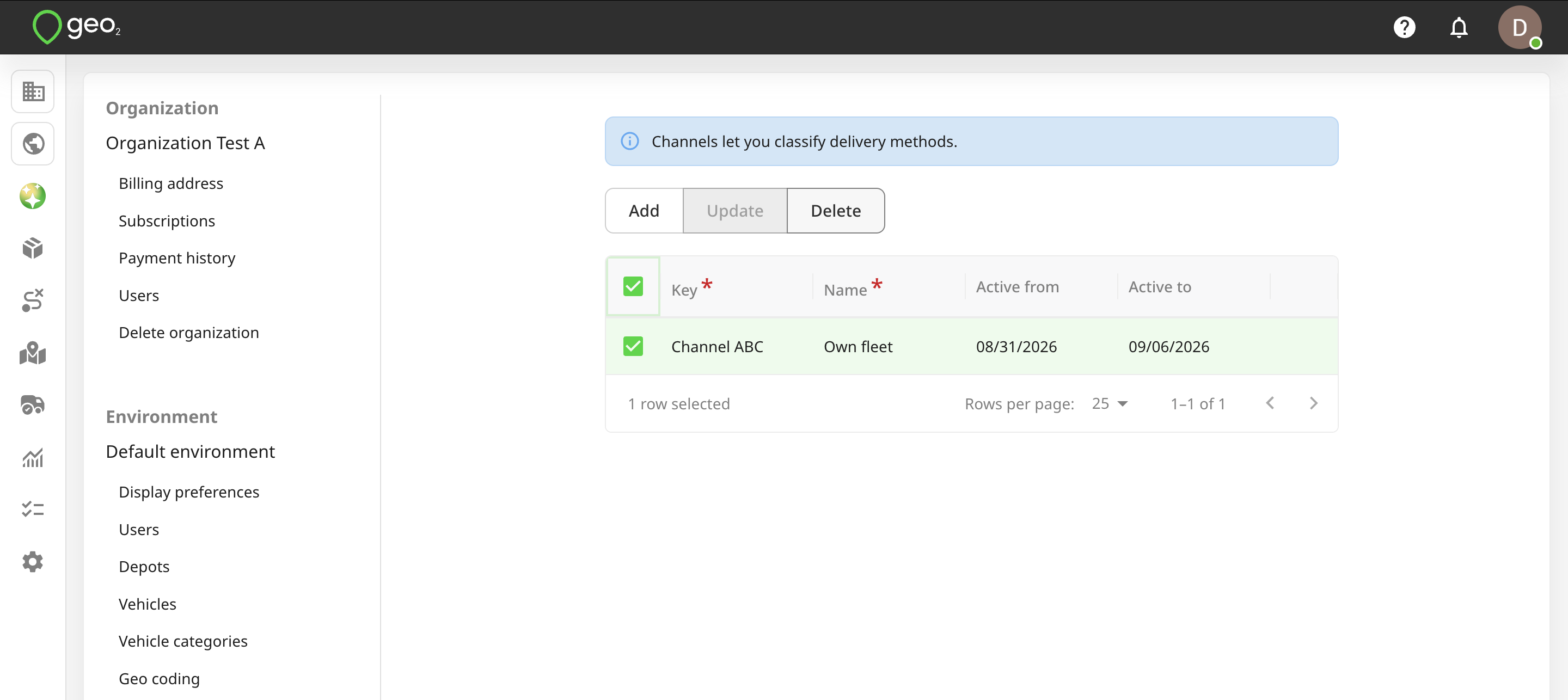Open Vehicle categories page
The image size is (1568, 700).
[x=182, y=641]
